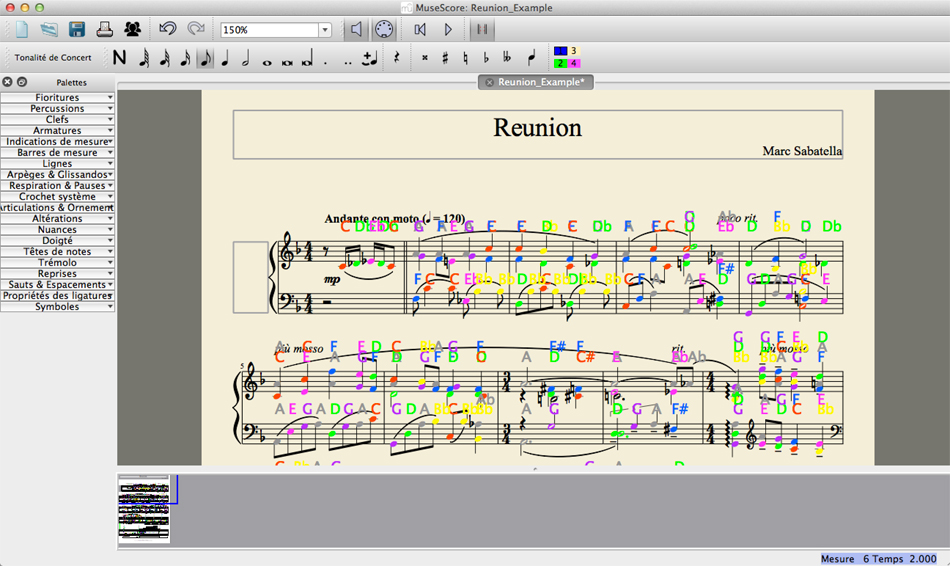Viewport: 950px width, 566px height.
Task: Open a score using the folder icon
Action: [49, 29]
